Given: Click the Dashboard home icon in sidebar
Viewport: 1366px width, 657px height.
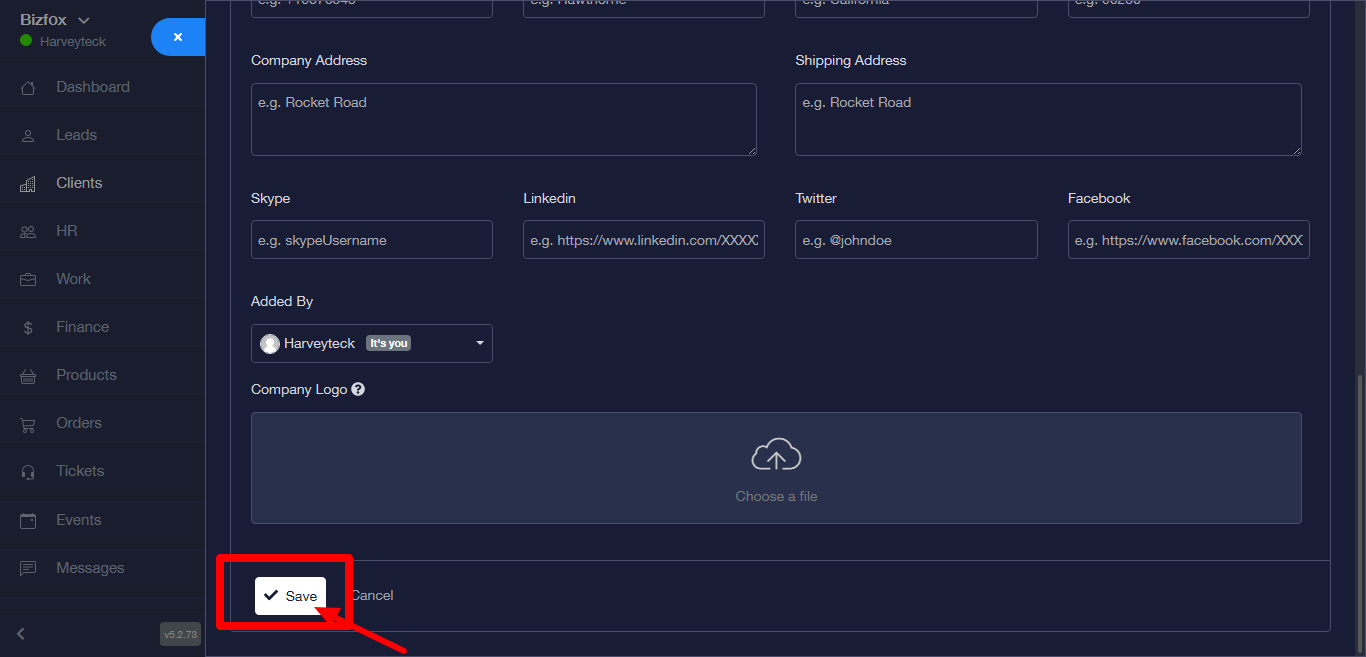Looking at the screenshot, I should click(x=28, y=88).
